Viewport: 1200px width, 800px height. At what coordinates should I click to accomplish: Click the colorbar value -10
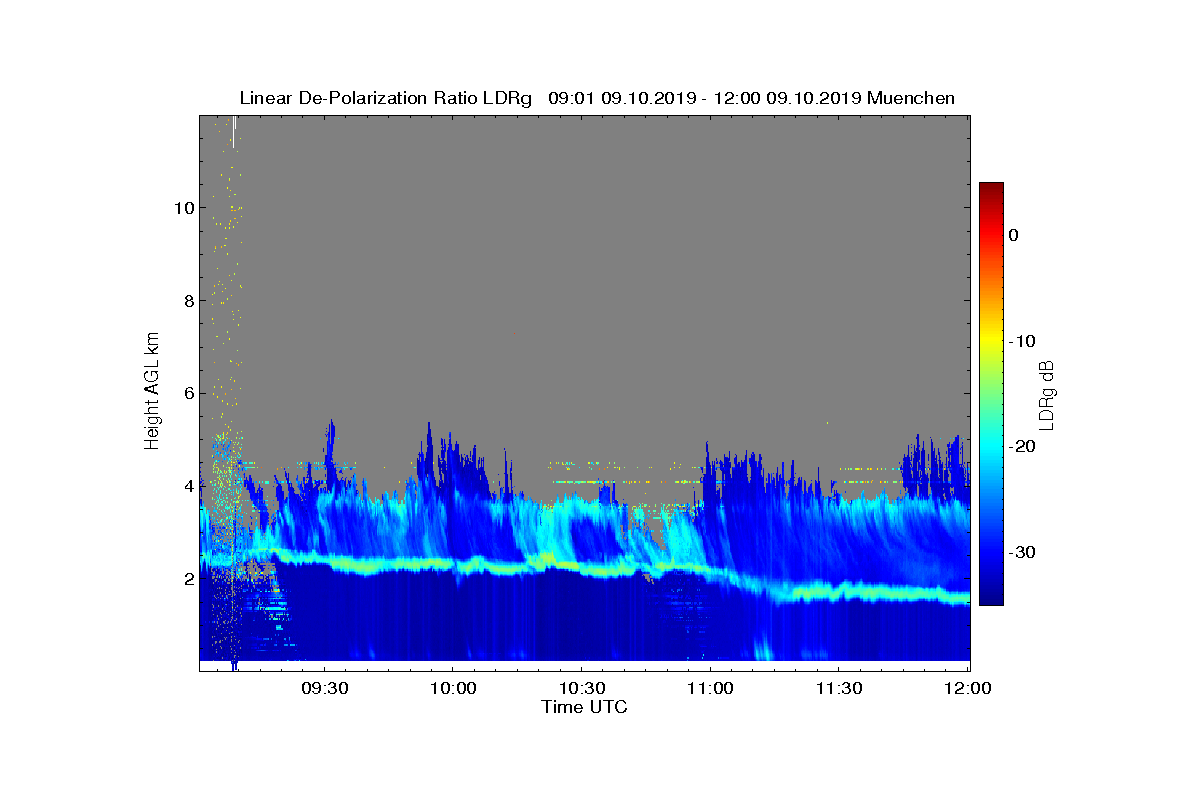[1022, 341]
